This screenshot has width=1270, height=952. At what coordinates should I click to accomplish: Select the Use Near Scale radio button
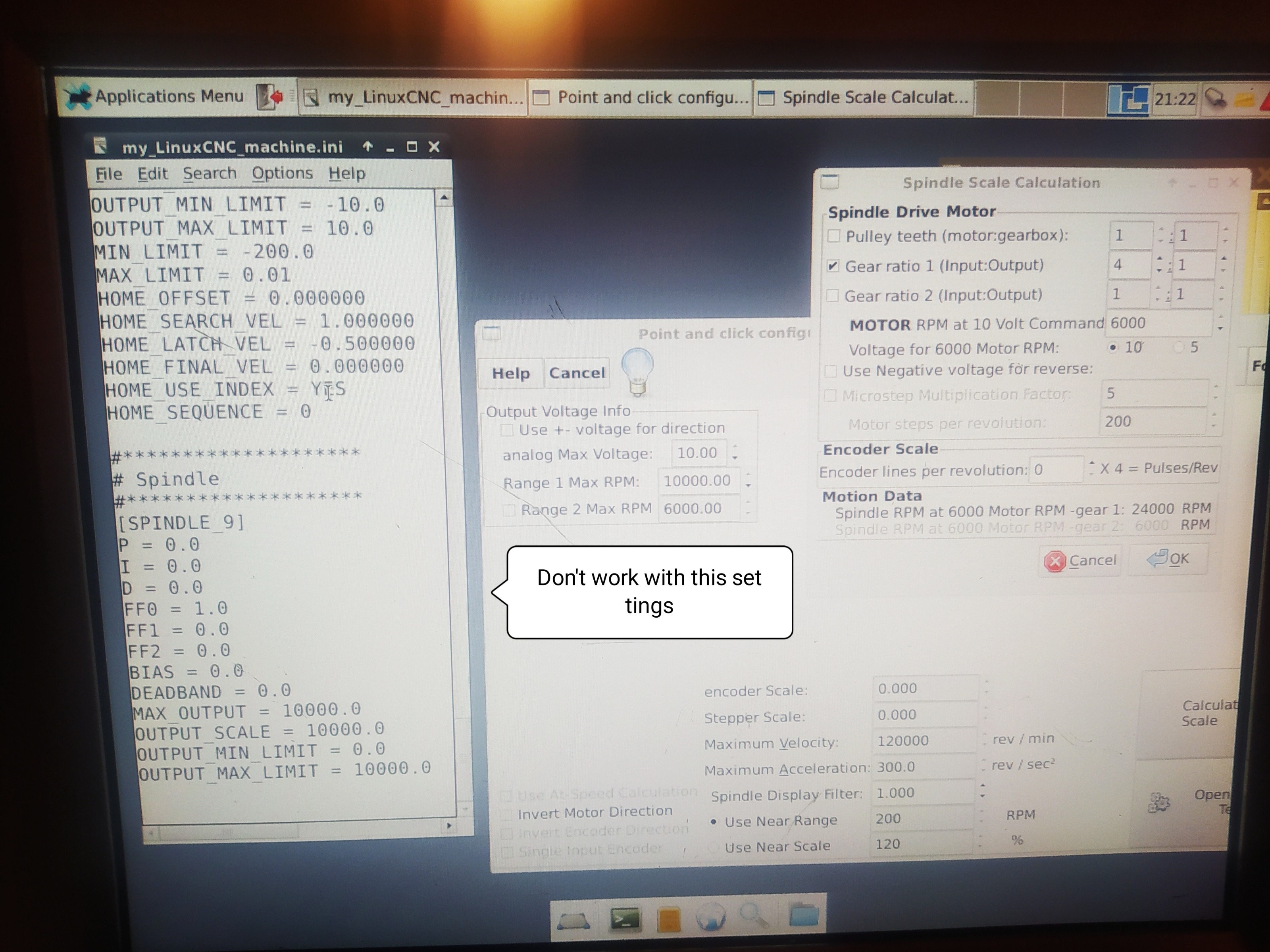[713, 847]
